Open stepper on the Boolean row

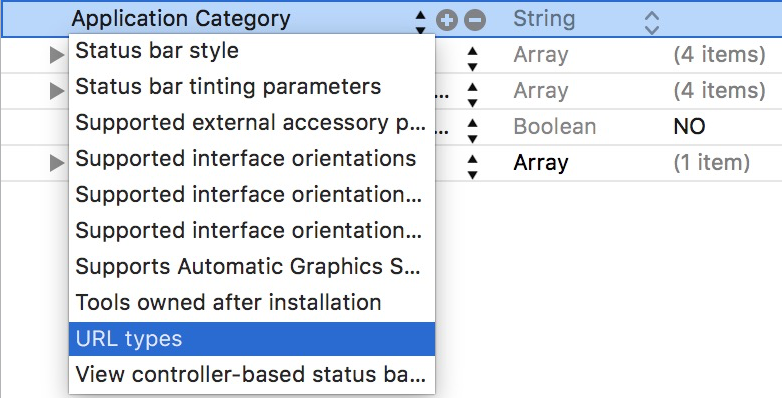[472, 131]
